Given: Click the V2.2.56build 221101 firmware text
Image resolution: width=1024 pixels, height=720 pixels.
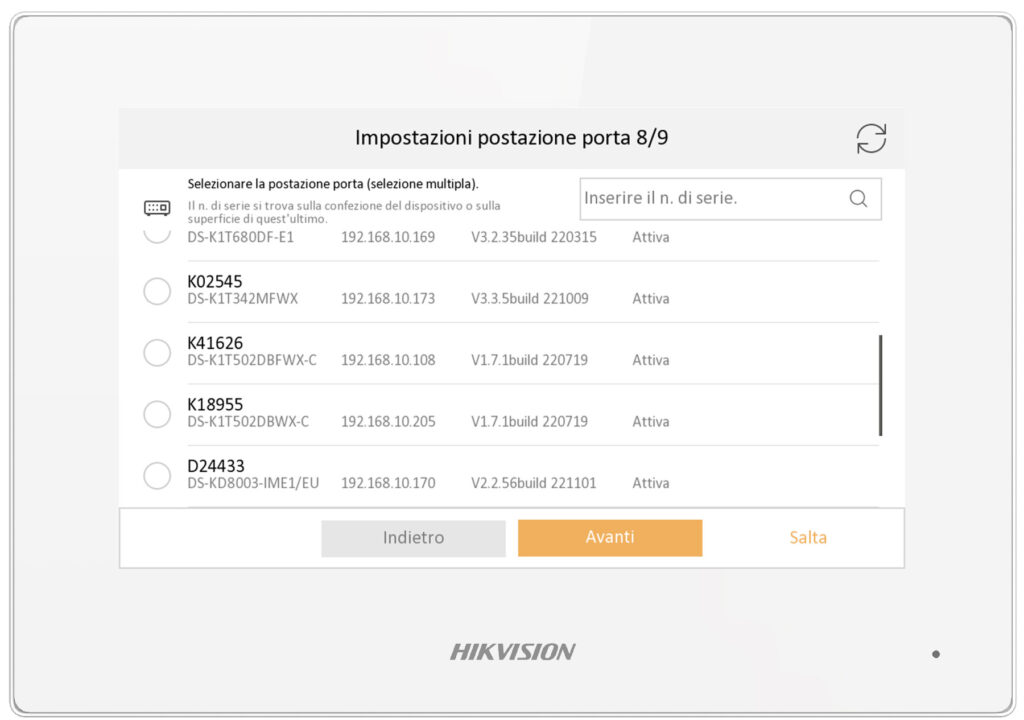Looking at the screenshot, I should click(533, 483).
